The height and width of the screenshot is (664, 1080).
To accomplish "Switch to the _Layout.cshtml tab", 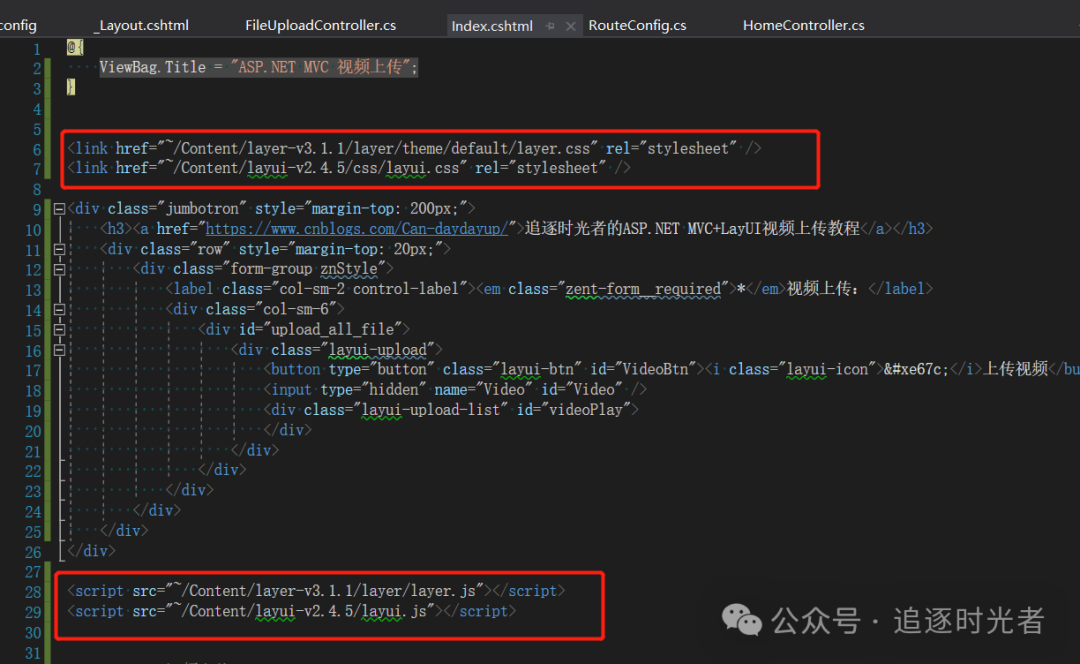I will point(141,25).
